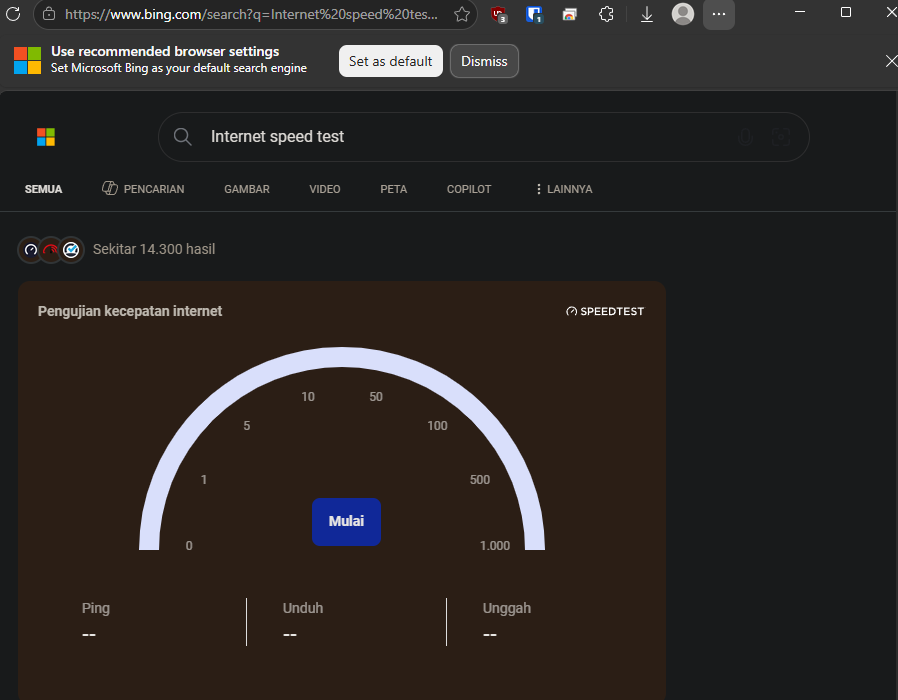Activate voice search microphone in search bar
Image resolution: width=898 pixels, height=700 pixels.
point(745,137)
